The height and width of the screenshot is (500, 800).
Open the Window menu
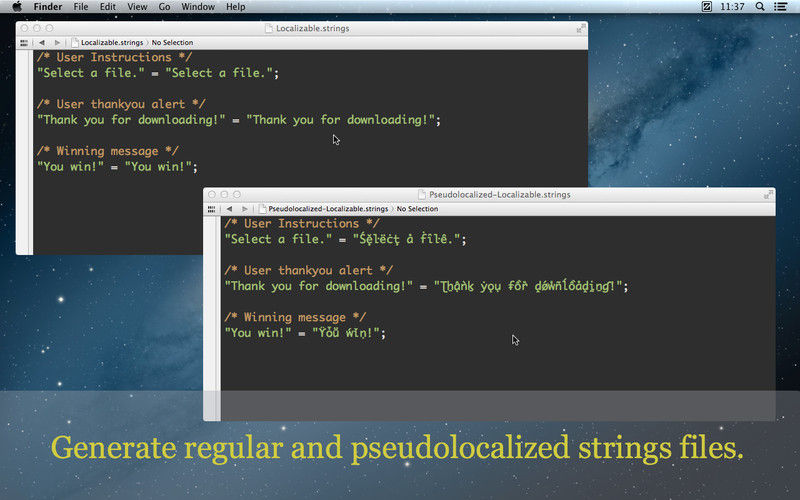click(x=198, y=7)
